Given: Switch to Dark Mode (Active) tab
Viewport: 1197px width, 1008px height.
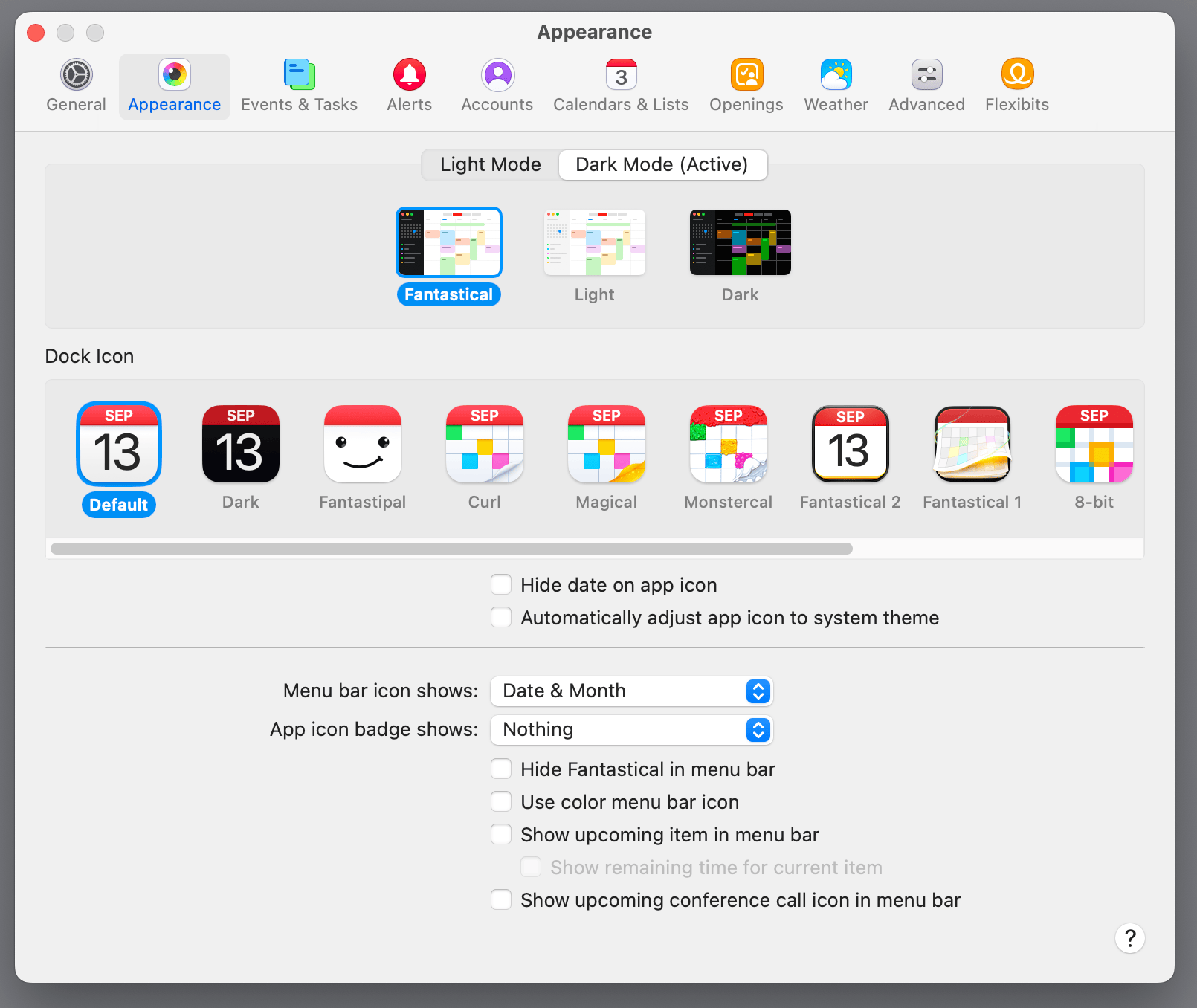Looking at the screenshot, I should (662, 164).
